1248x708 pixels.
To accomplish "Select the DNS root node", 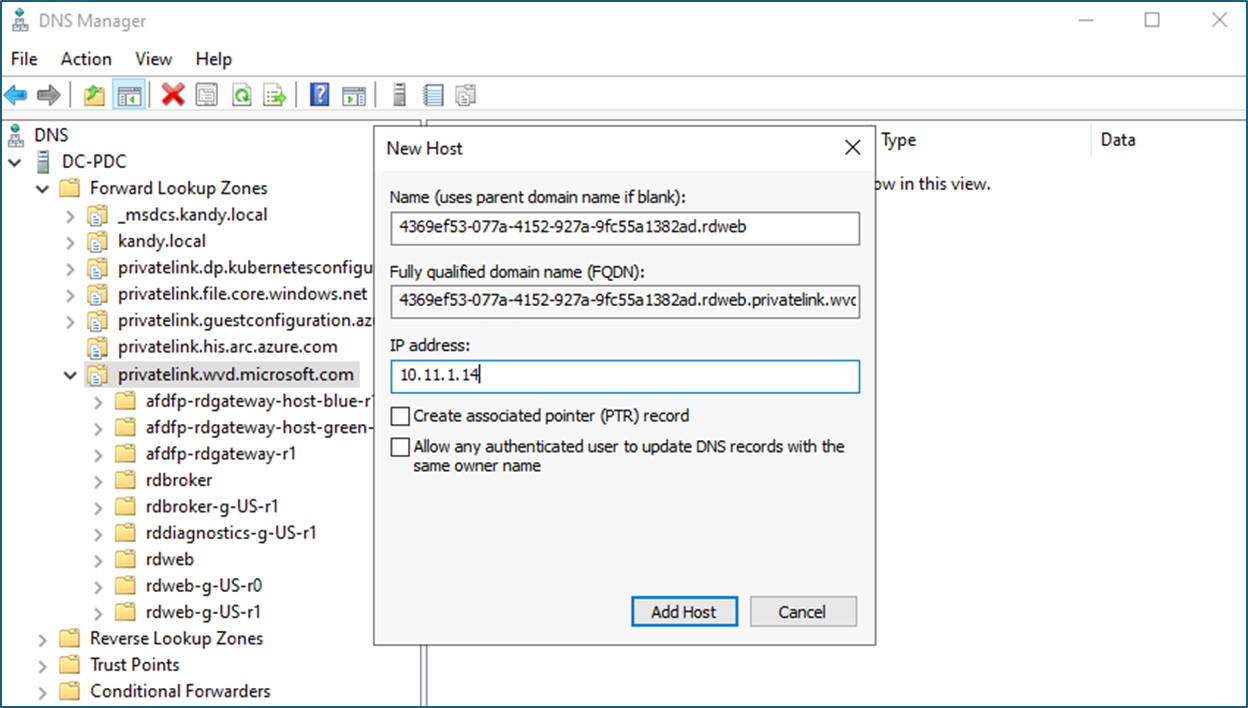I will [51, 135].
